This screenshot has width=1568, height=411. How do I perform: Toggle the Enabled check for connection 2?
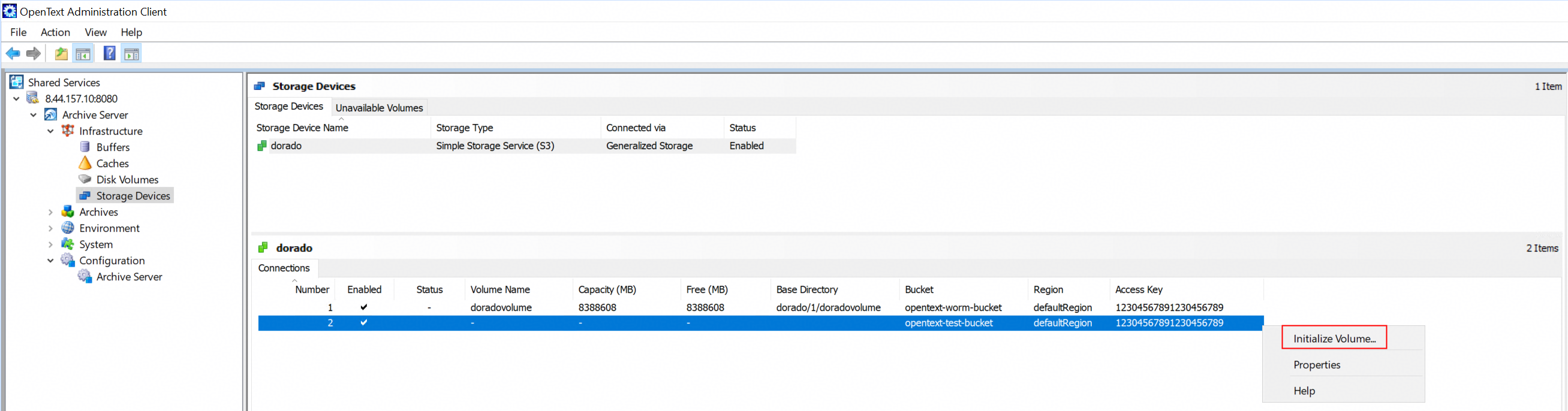[x=364, y=323]
